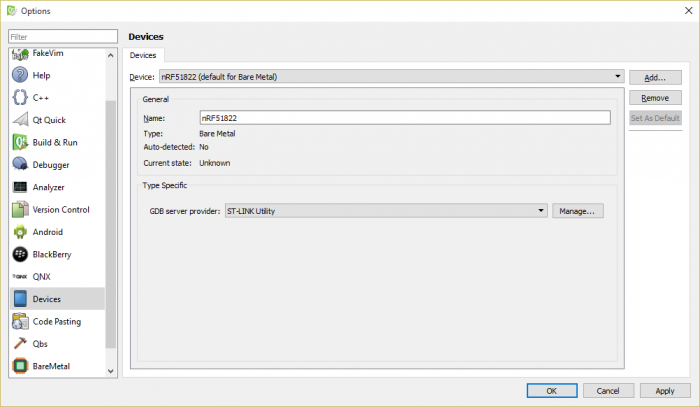Select the Version Control icon
The image size is (700, 407).
click(x=20, y=209)
